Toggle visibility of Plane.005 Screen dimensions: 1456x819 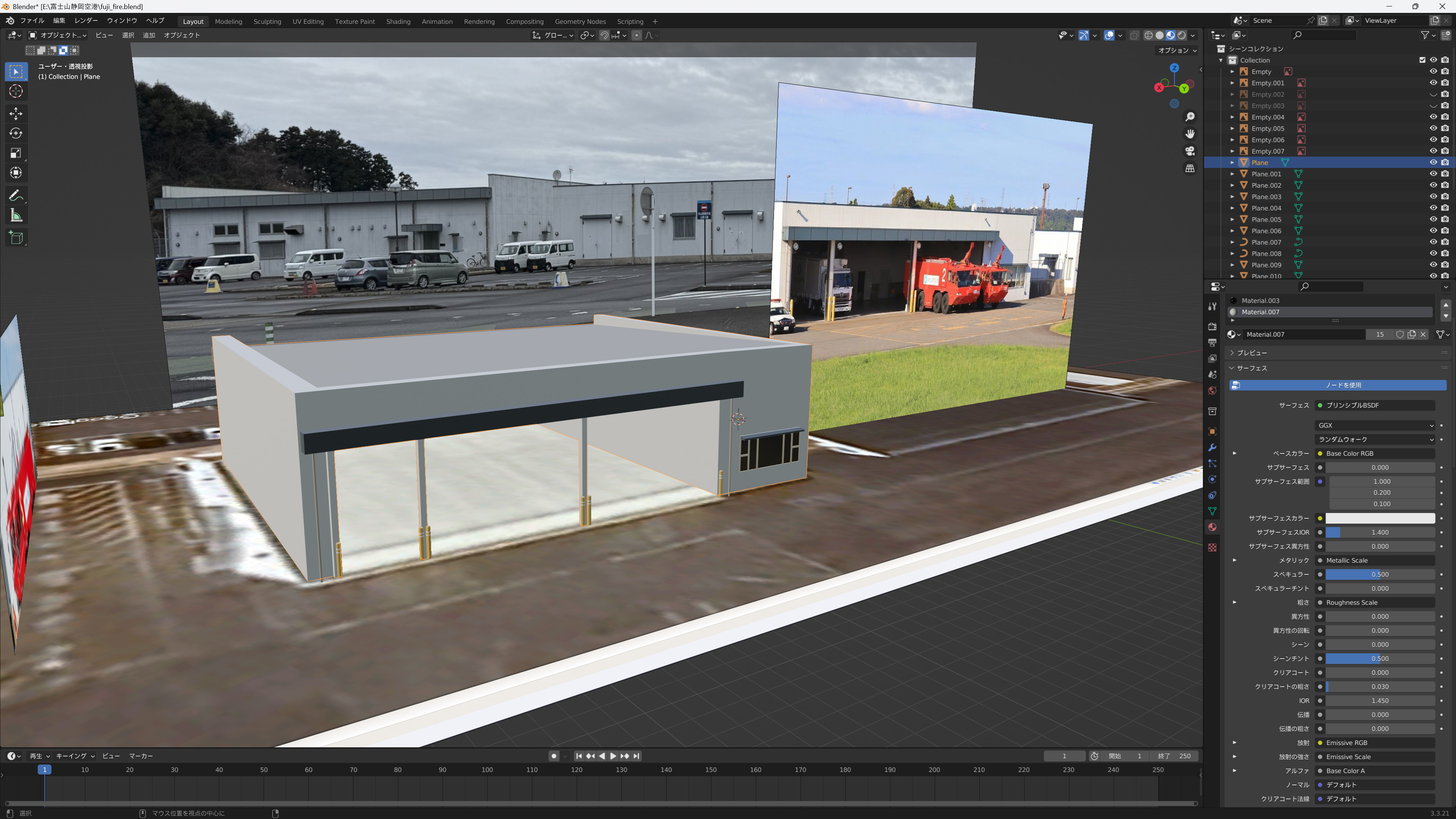[x=1433, y=219]
